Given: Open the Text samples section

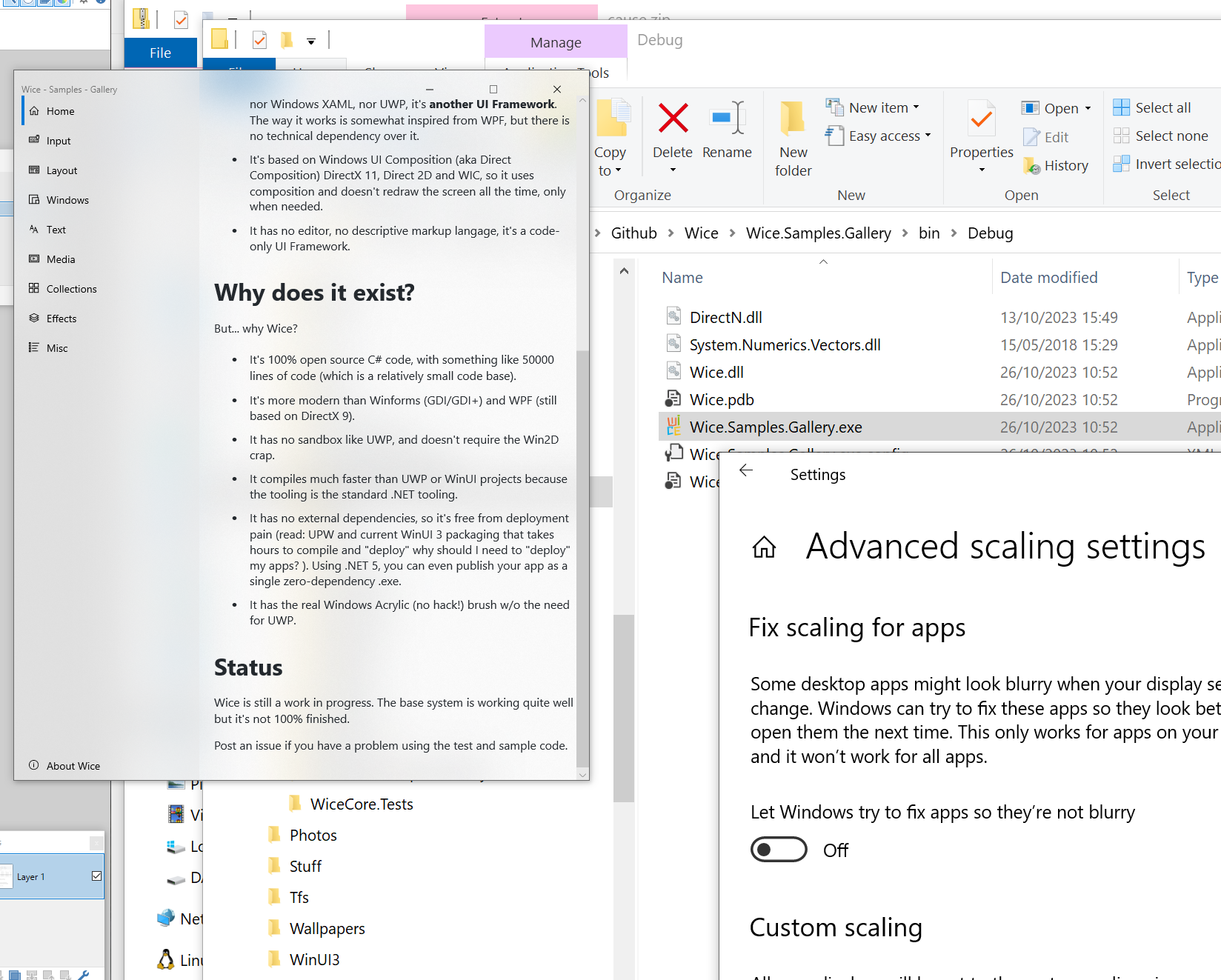Looking at the screenshot, I should (x=56, y=229).
